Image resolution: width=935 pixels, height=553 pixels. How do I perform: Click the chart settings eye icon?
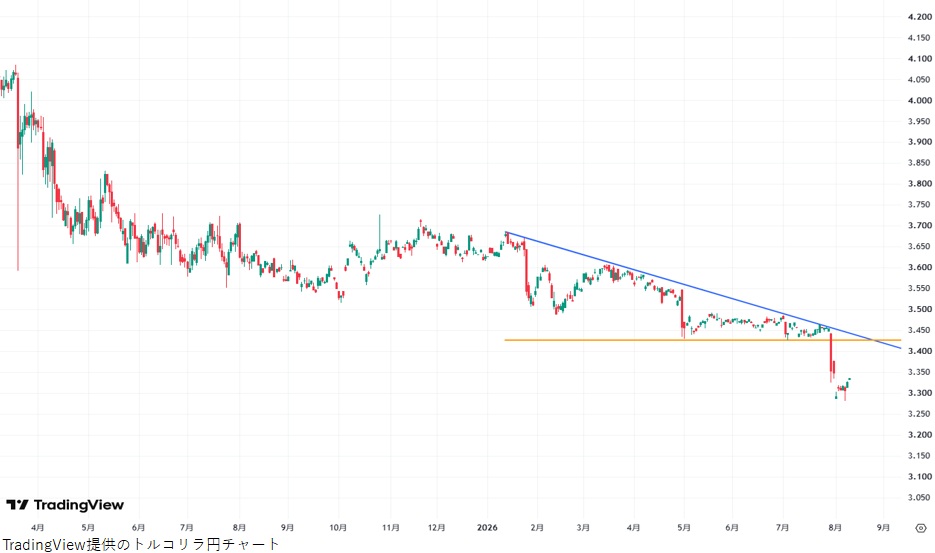coord(921,528)
